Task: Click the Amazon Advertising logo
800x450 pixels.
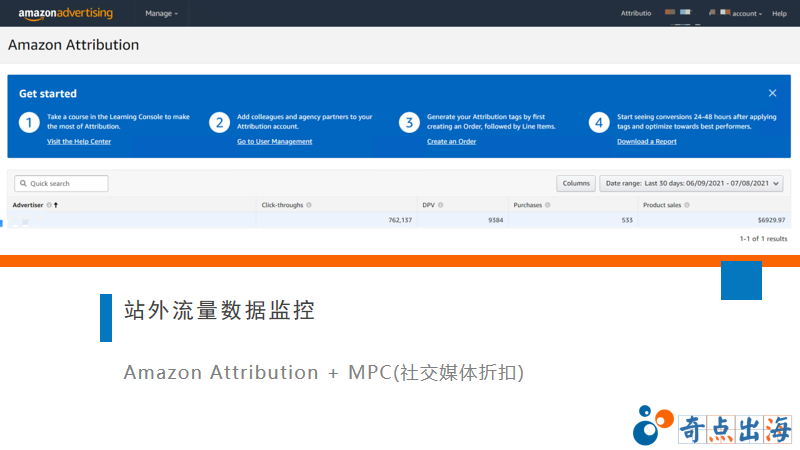Action: (65, 13)
